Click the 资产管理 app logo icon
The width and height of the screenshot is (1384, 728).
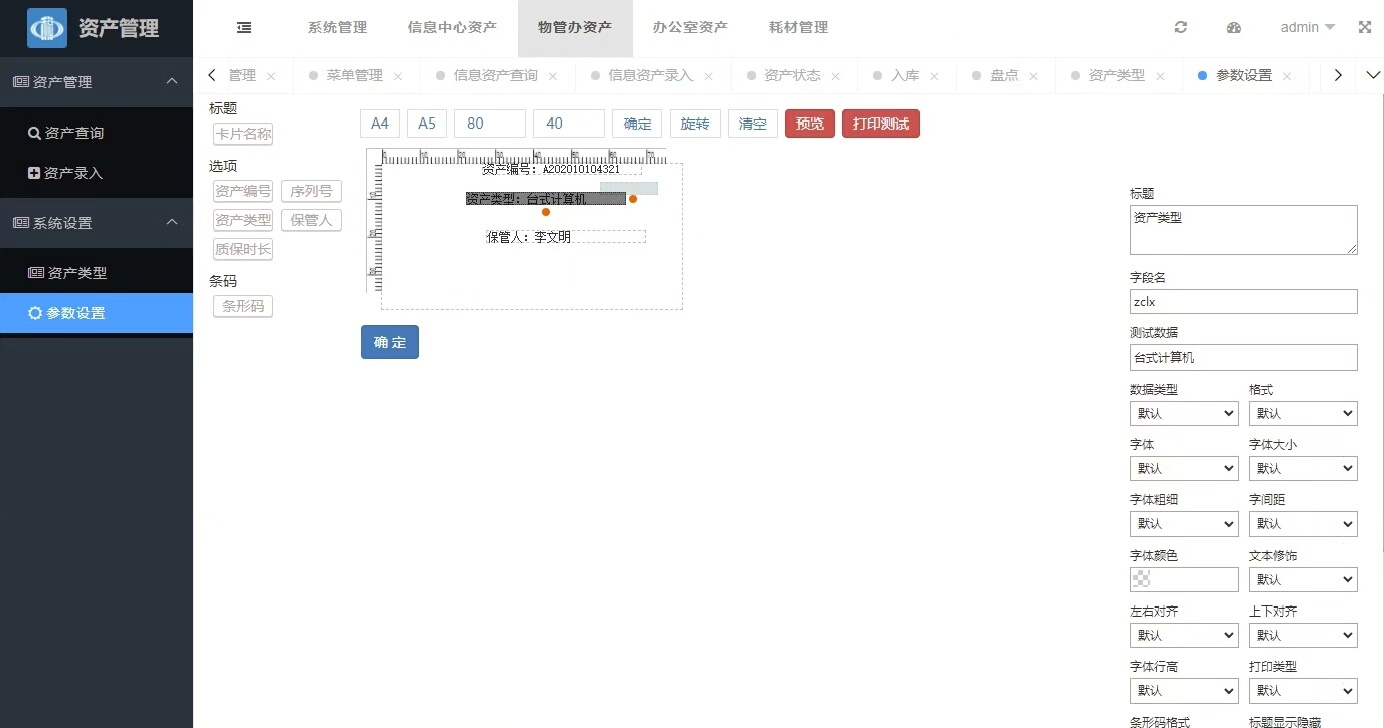(47, 28)
